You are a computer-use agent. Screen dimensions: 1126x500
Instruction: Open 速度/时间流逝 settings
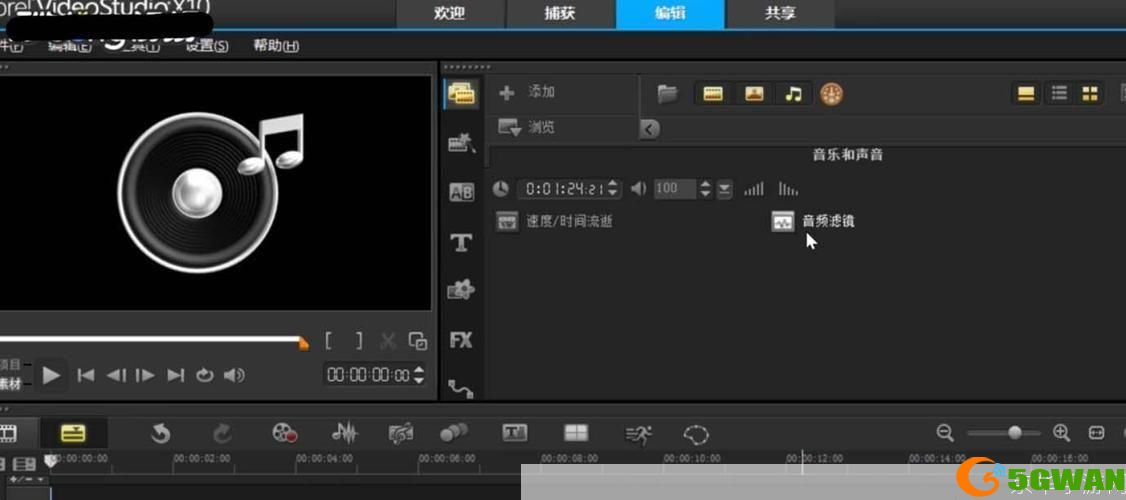(x=554, y=221)
